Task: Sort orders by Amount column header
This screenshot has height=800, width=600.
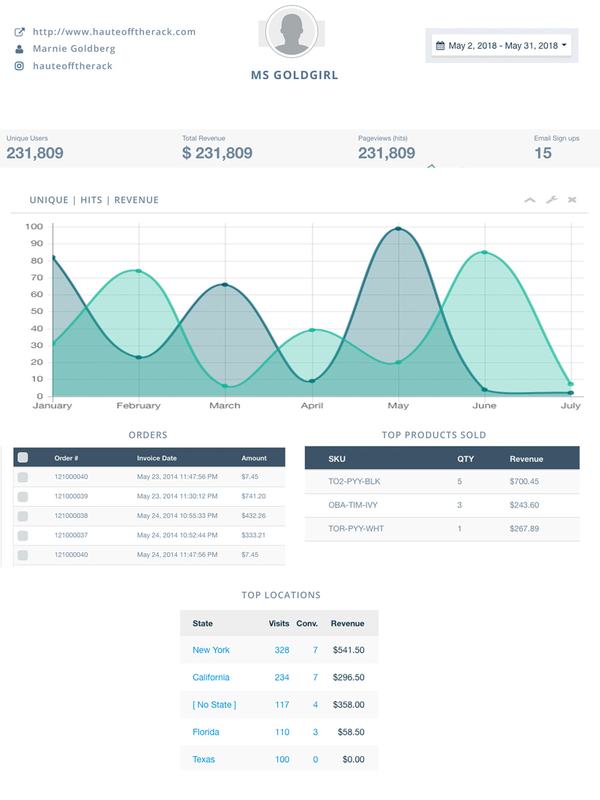Action: click(x=254, y=458)
